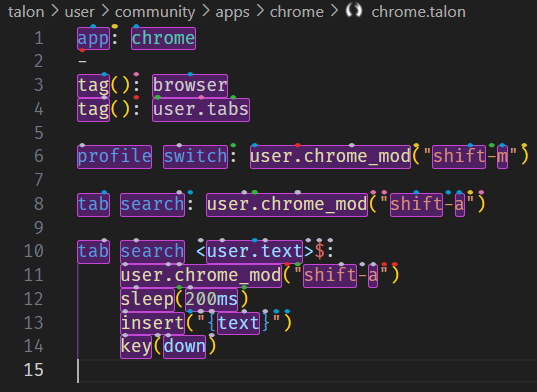Click "shift" inside the line 11 string

(x=330, y=276)
